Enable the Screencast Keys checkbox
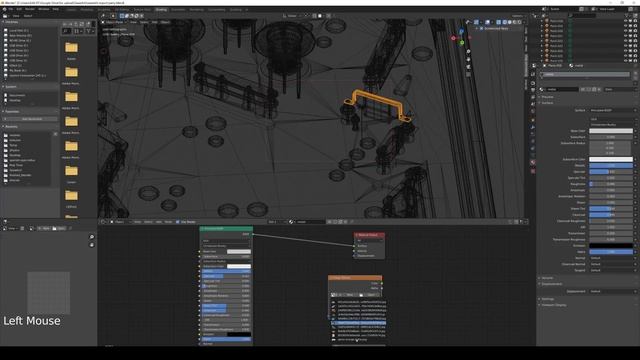This screenshot has width=640, height=360. pos(482,29)
